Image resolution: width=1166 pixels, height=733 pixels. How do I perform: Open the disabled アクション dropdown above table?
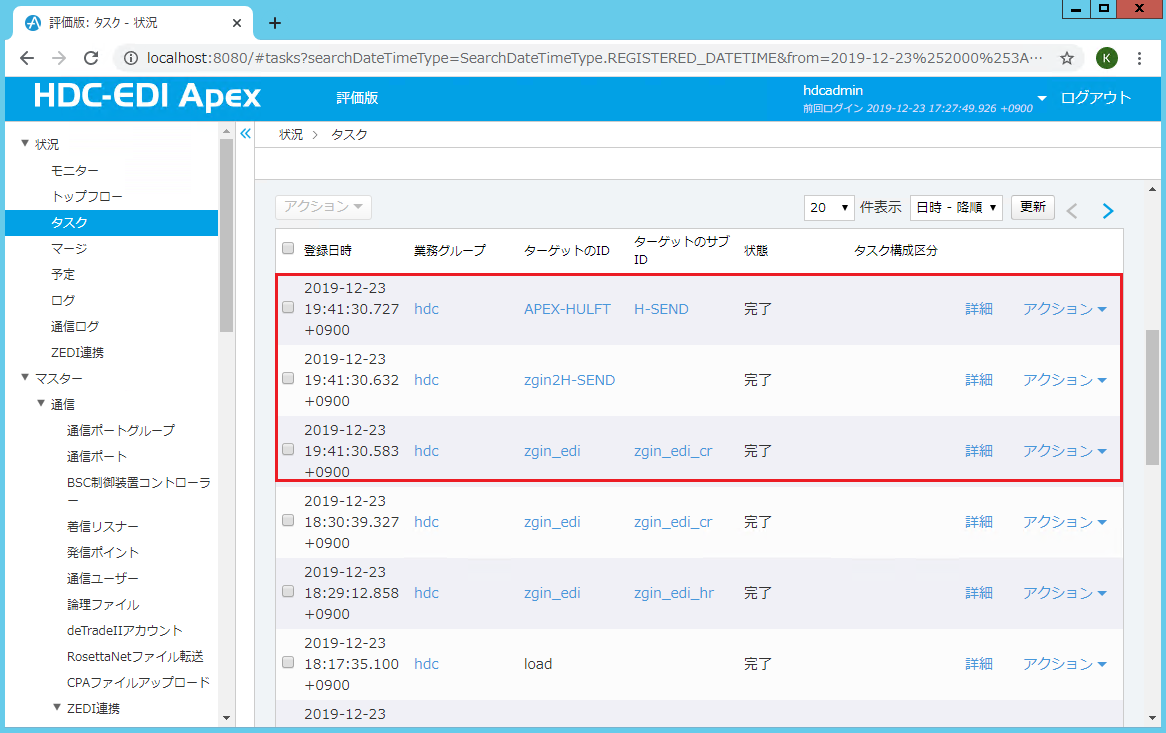[x=323, y=207]
